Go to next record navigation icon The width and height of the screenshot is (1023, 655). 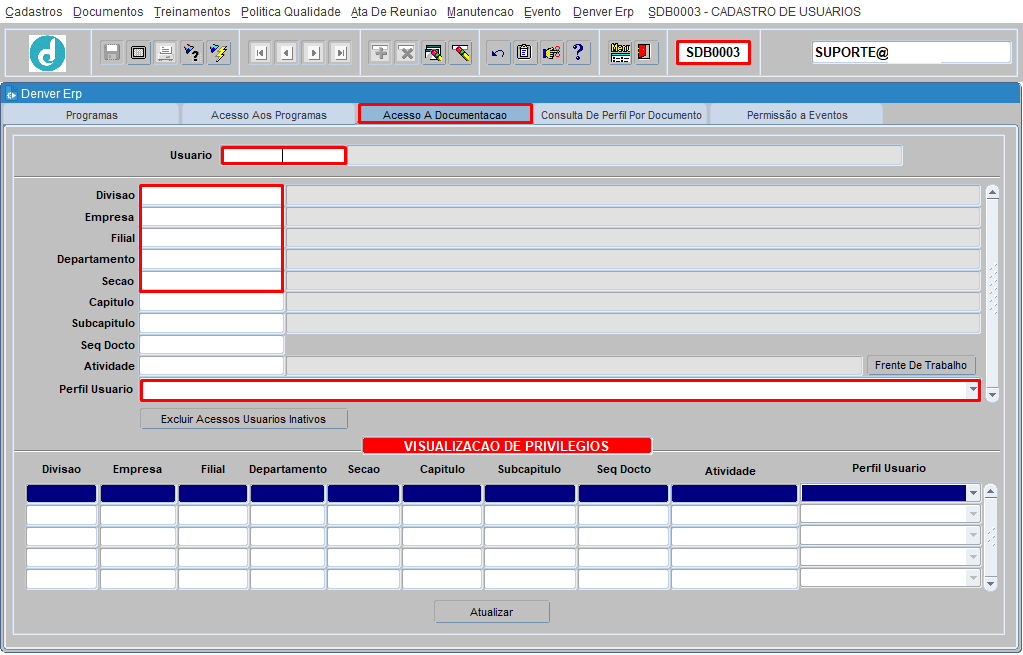point(314,52)
